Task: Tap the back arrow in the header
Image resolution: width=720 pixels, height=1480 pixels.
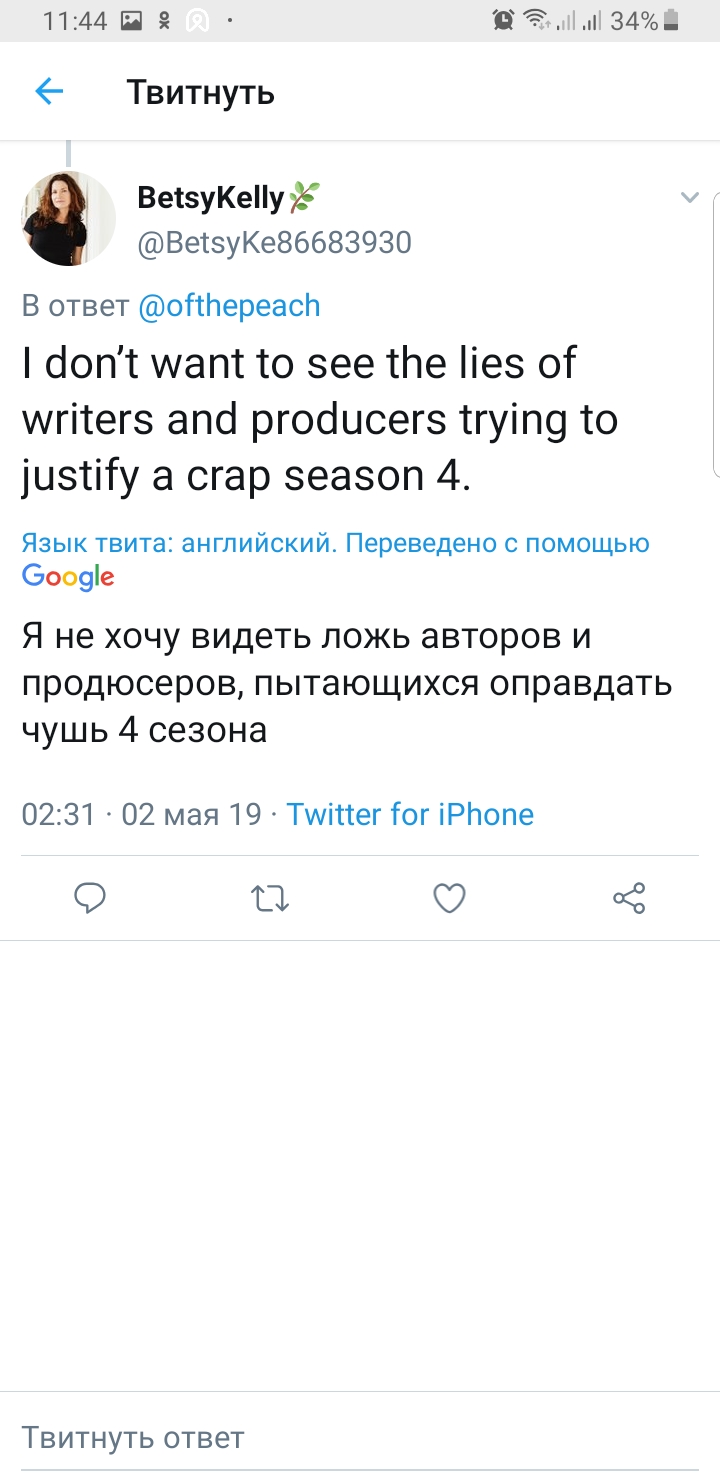Action: point(49,92)
